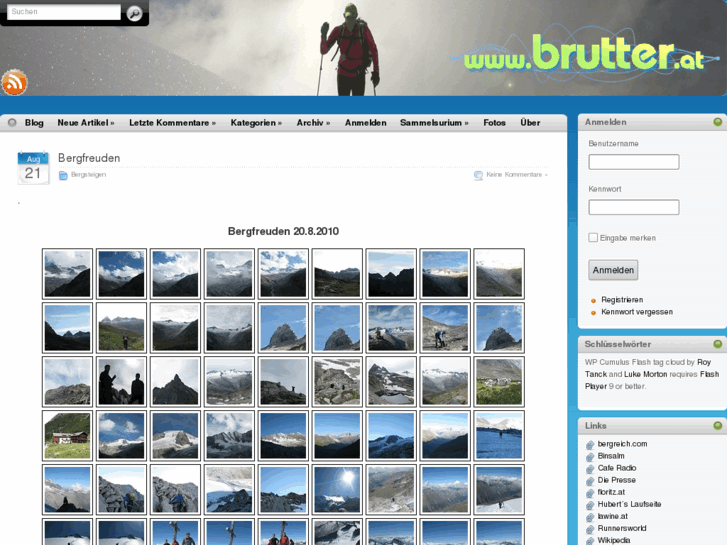
Task: Focus the Benutzername input field
Action: [x=634, y=162]
